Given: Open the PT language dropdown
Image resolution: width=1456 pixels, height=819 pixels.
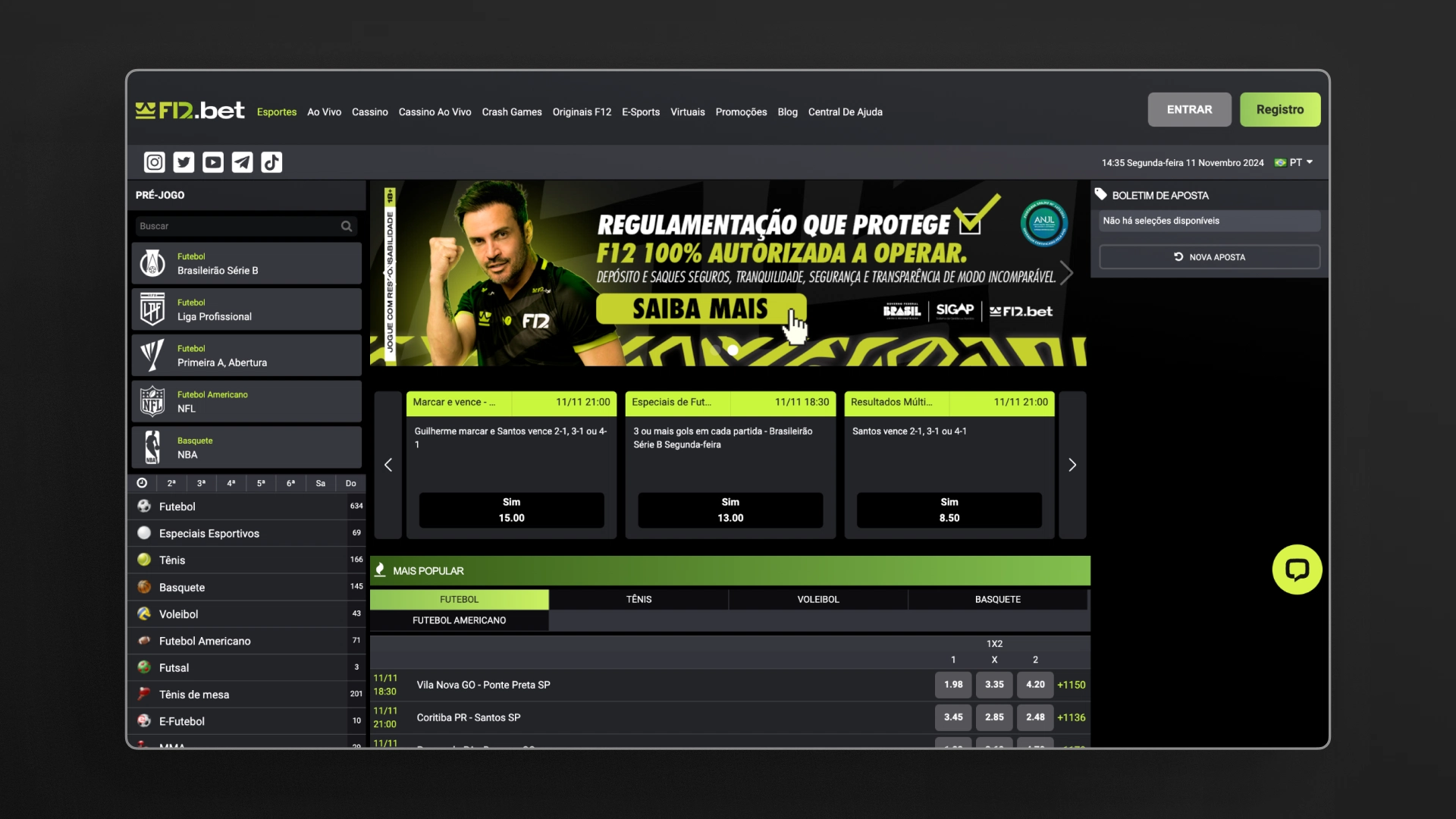Looking at the screenshot, I should [x=1294, y=162].
